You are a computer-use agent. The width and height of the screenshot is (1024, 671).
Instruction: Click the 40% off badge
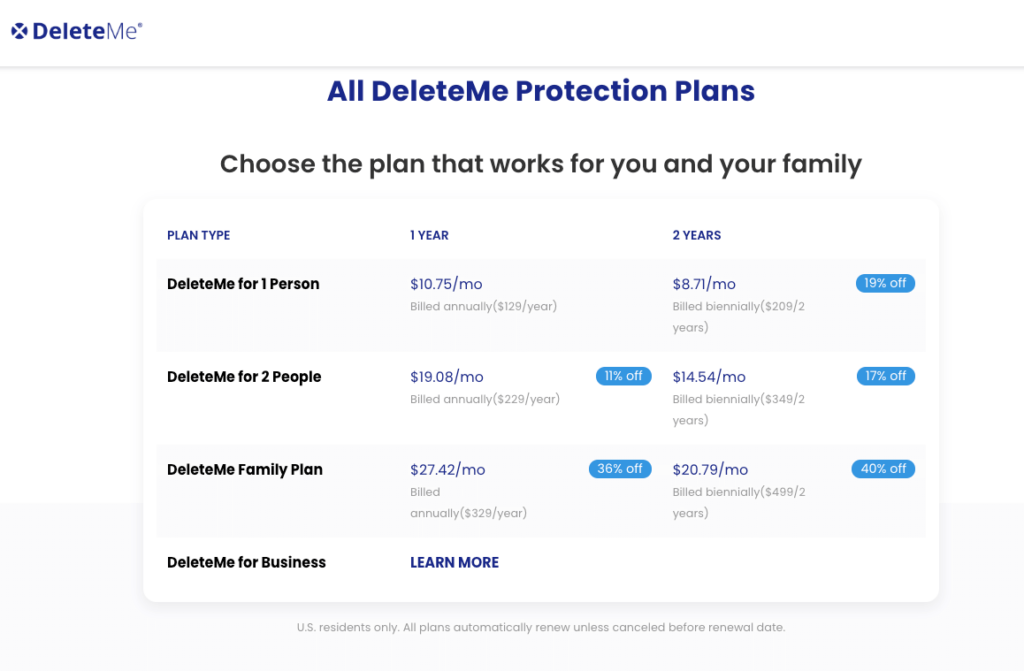883,468
